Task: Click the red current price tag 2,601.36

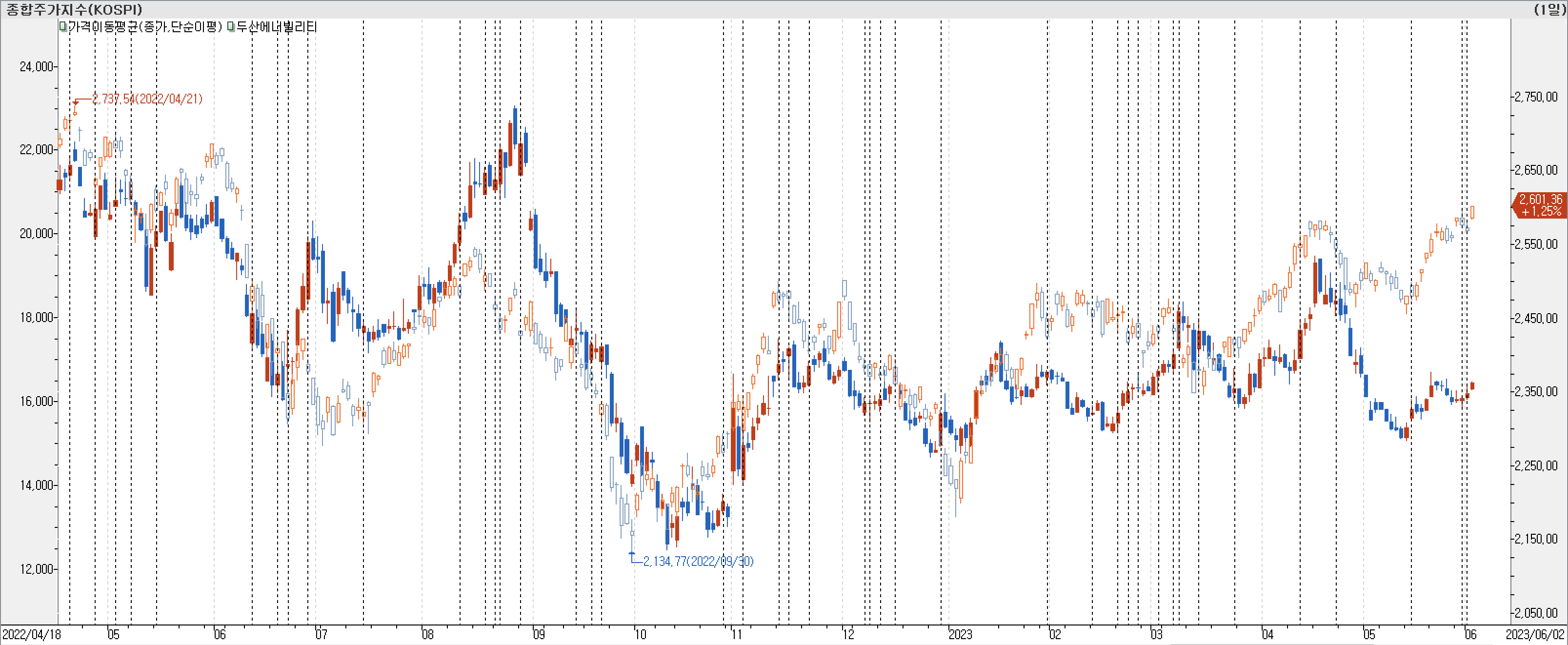Action: pyautogui.click(x=1540, y=205)
